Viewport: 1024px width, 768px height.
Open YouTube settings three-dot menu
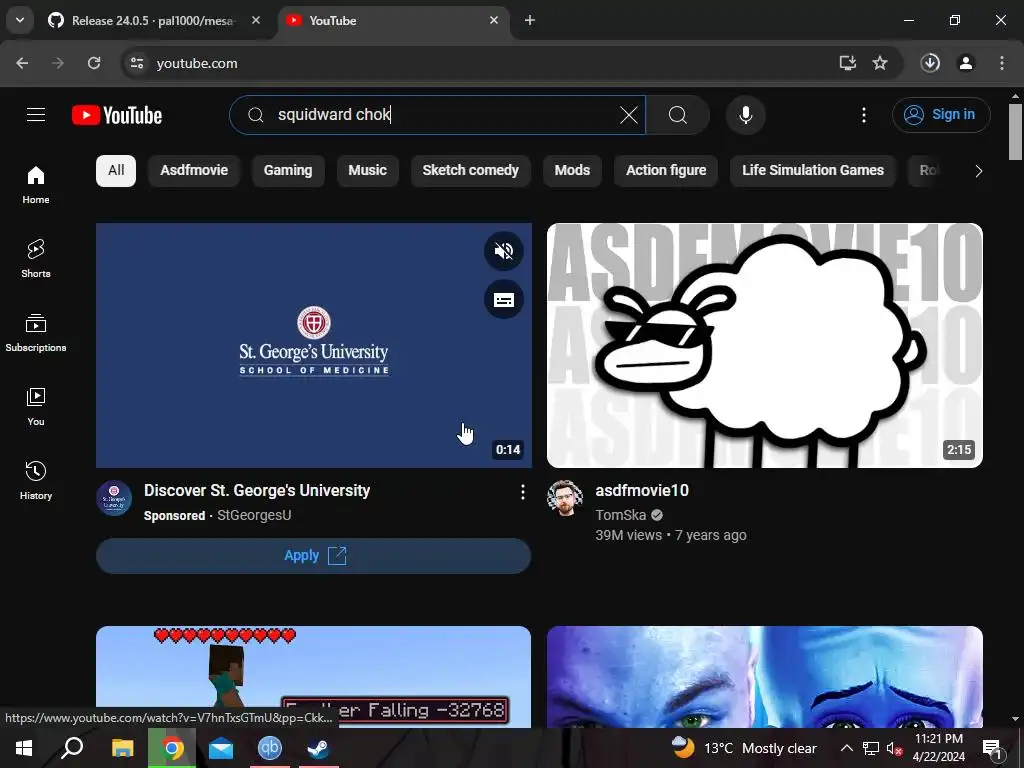(x=864, y=115)
